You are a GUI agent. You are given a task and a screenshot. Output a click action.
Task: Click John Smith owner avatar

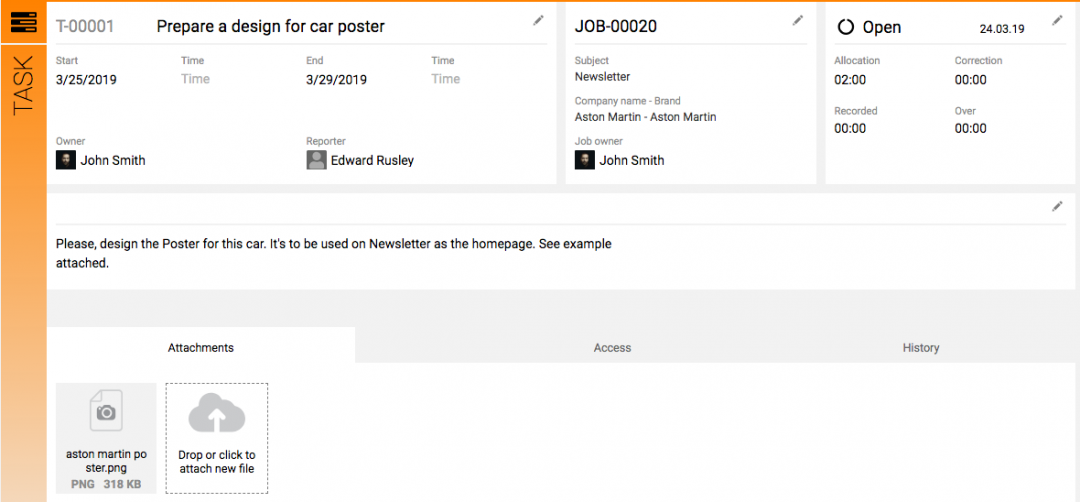65,160
